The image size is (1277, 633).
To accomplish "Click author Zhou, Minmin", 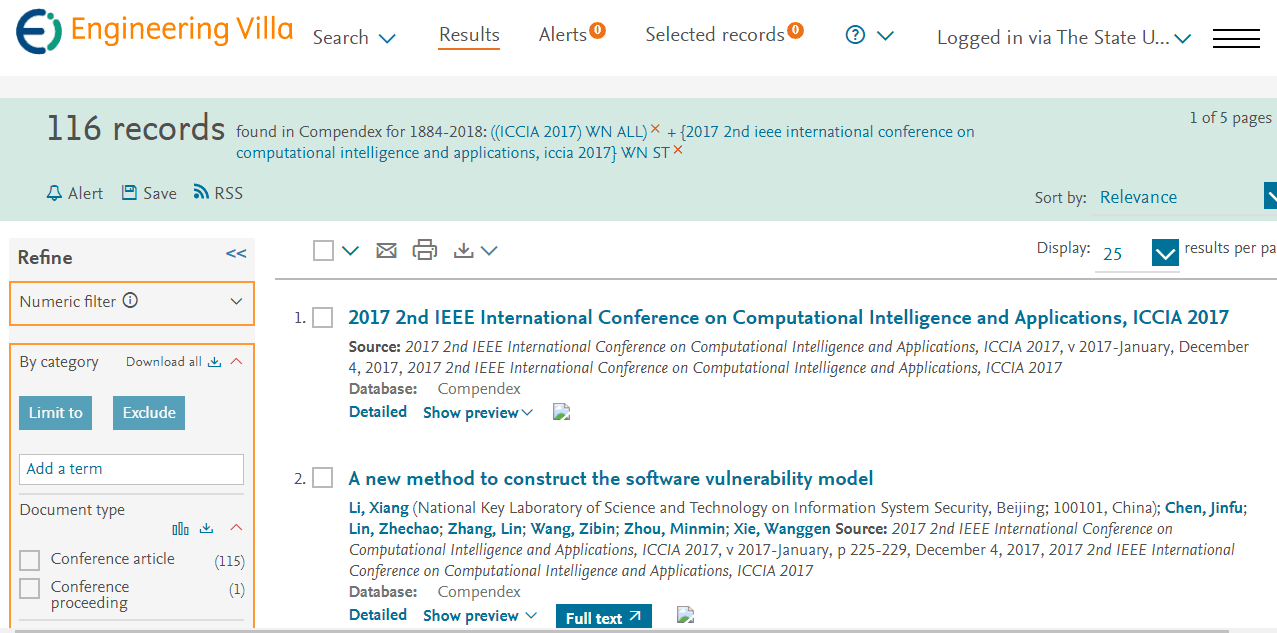I will click(x=674, y=529).
